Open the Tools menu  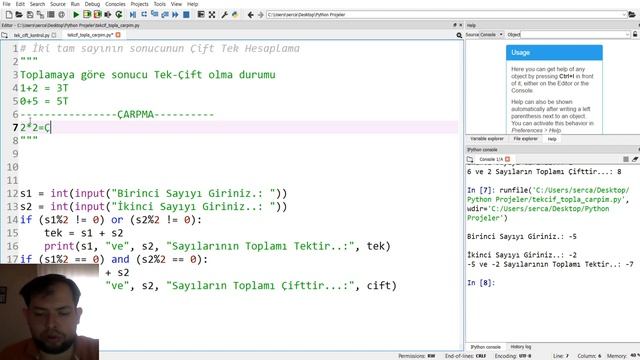click(x=160, y=4)
